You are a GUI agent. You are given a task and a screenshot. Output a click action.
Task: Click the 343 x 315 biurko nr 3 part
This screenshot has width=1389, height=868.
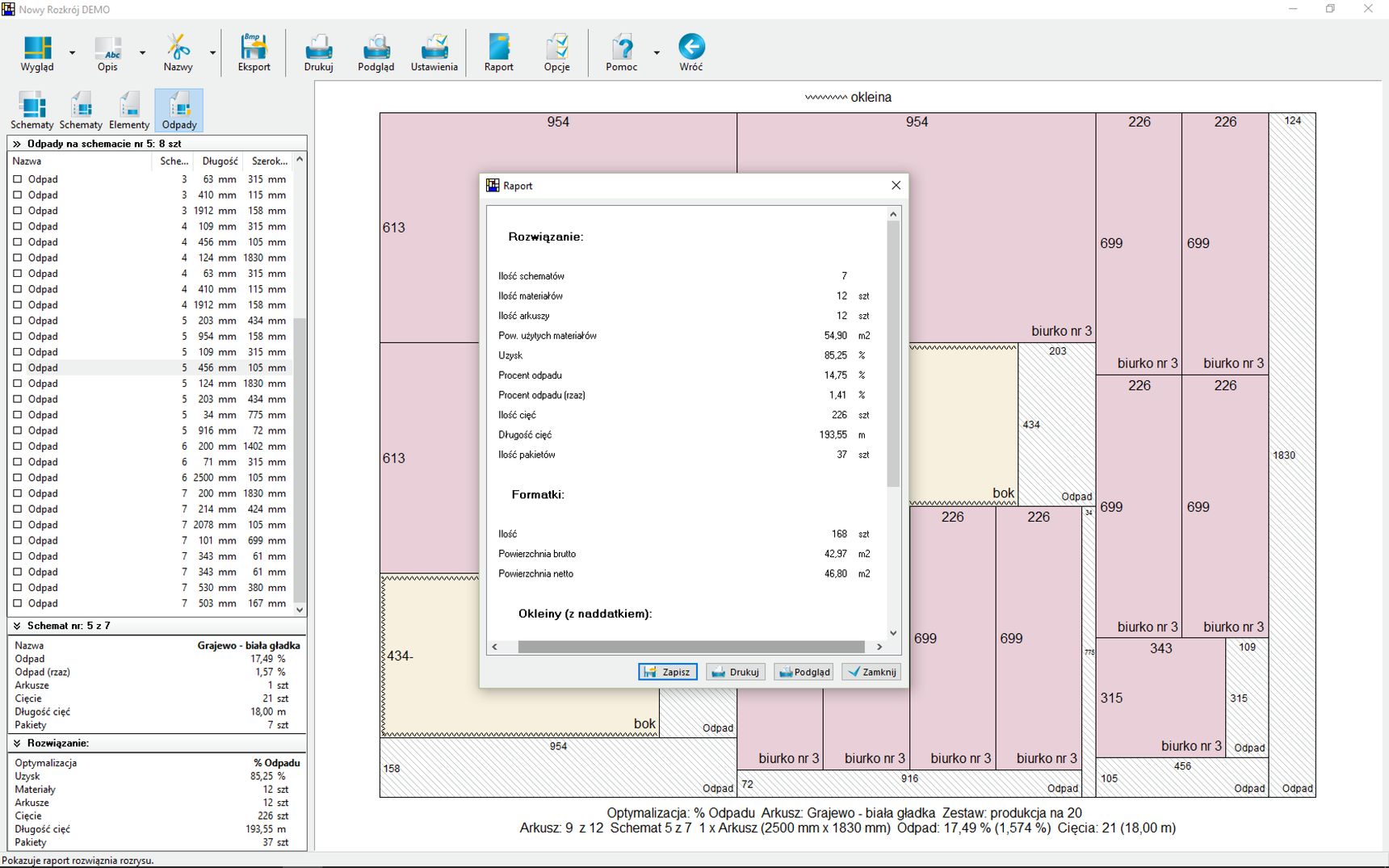click(1160, 698)
